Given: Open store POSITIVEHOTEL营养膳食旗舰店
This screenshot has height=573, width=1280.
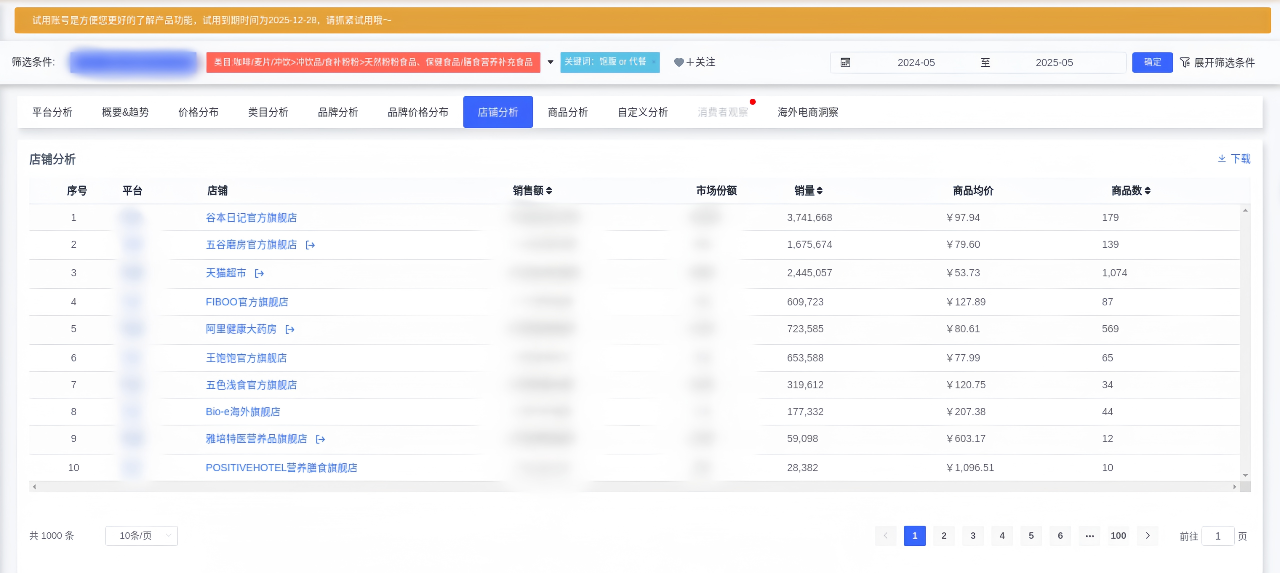Looking at the screenshot, I should click(x=281, y=467).
